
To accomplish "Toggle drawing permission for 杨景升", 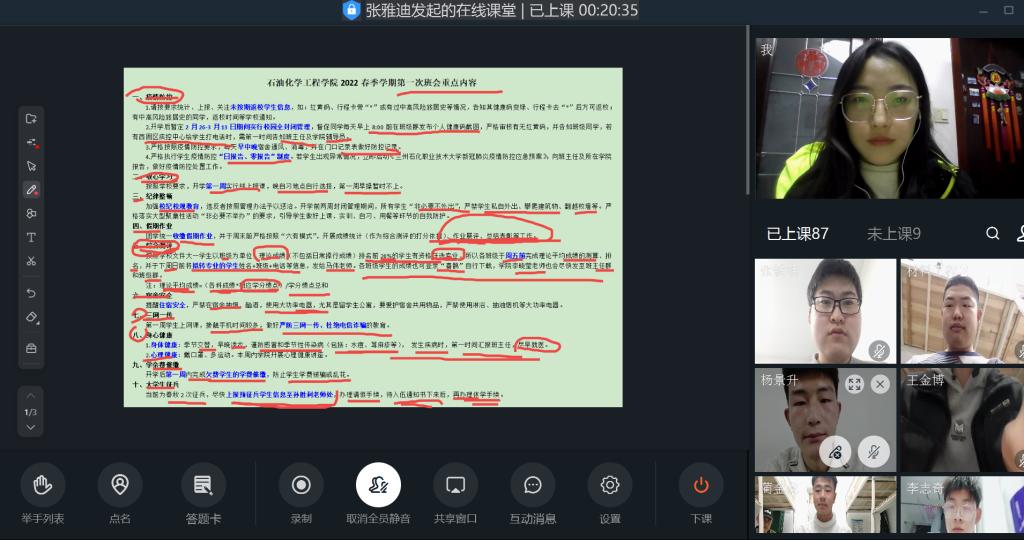I will coord(835,452).
